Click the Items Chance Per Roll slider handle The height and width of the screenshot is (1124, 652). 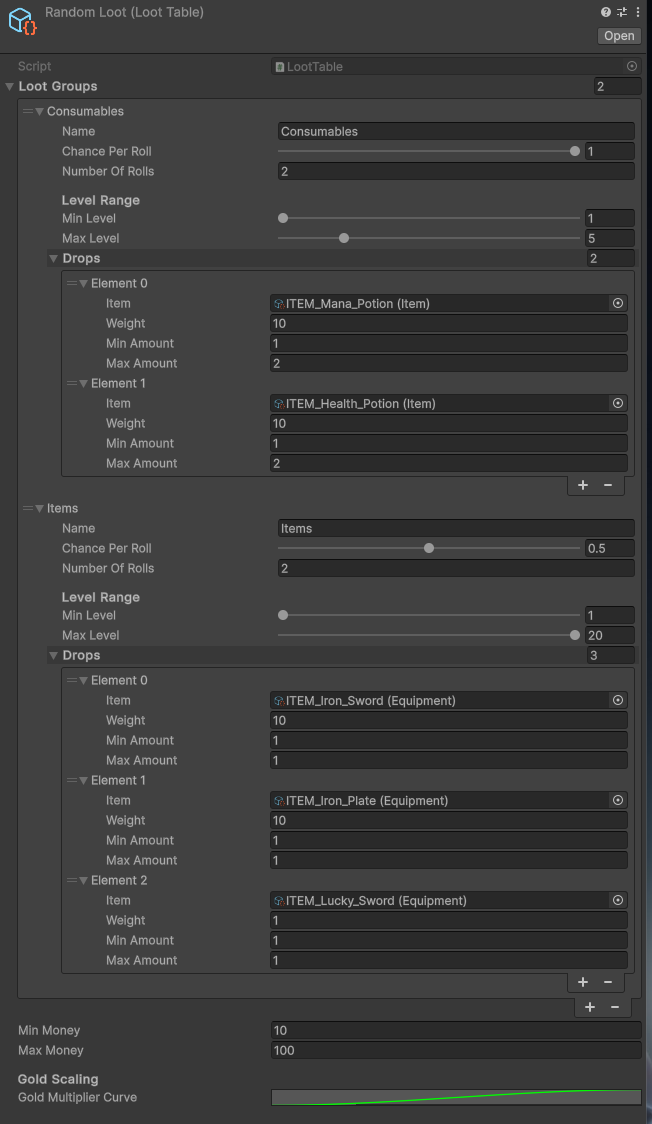point(429,548)
